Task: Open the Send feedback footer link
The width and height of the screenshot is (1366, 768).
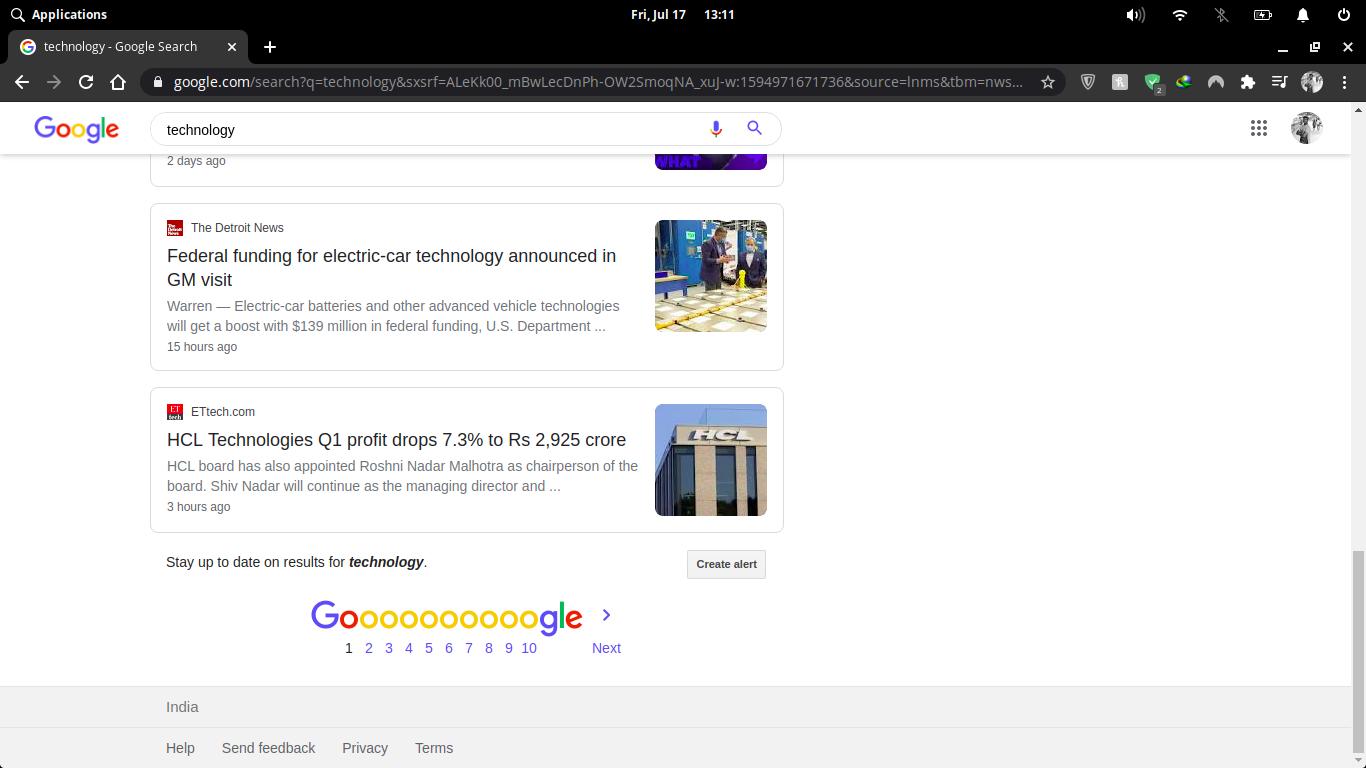Action: [x=268, y=748]
